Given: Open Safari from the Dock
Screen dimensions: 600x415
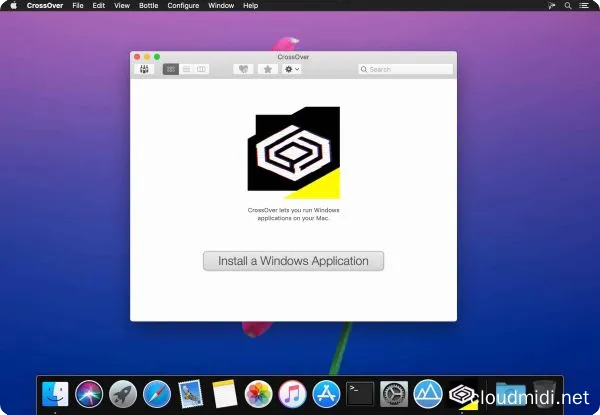Looking at the screenshot, I should 157,394.
